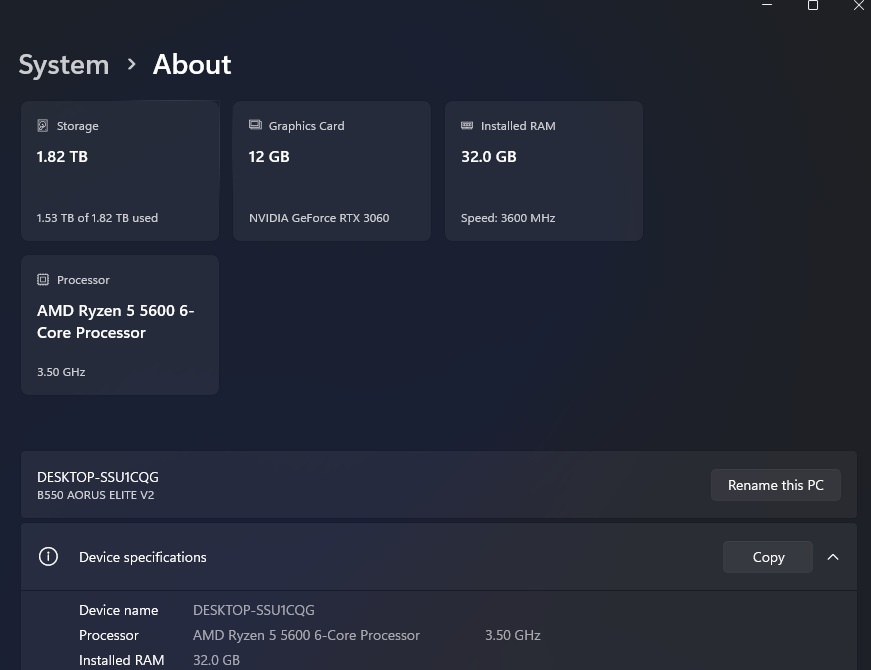Collapse the Device specifications section
This screenshot has width=871, height=670.
[x=833, y=557]
